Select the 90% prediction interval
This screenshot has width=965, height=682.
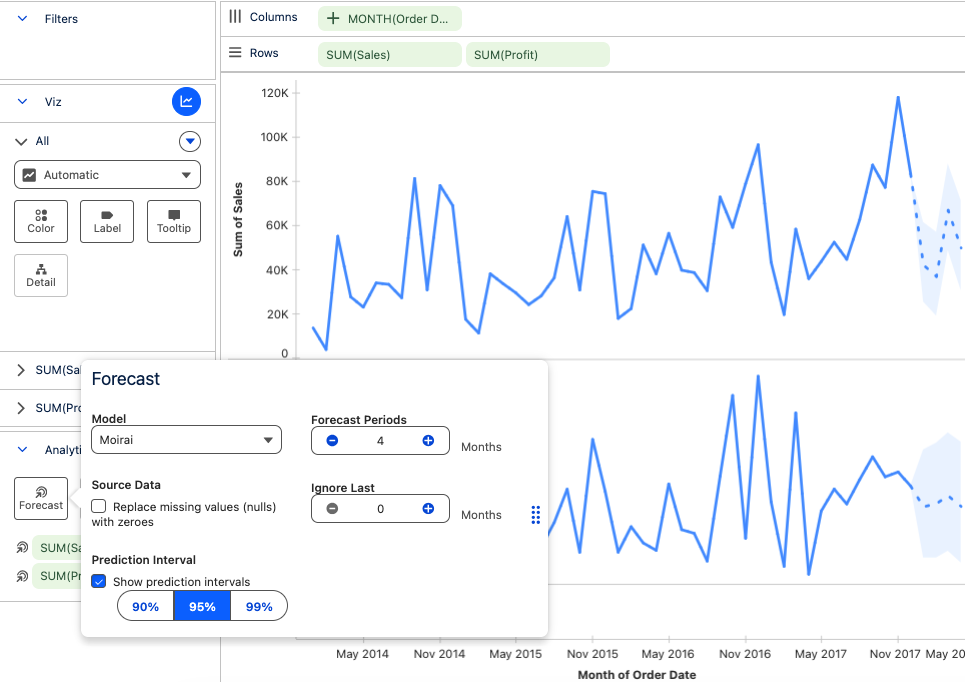[x=146, y=606]
